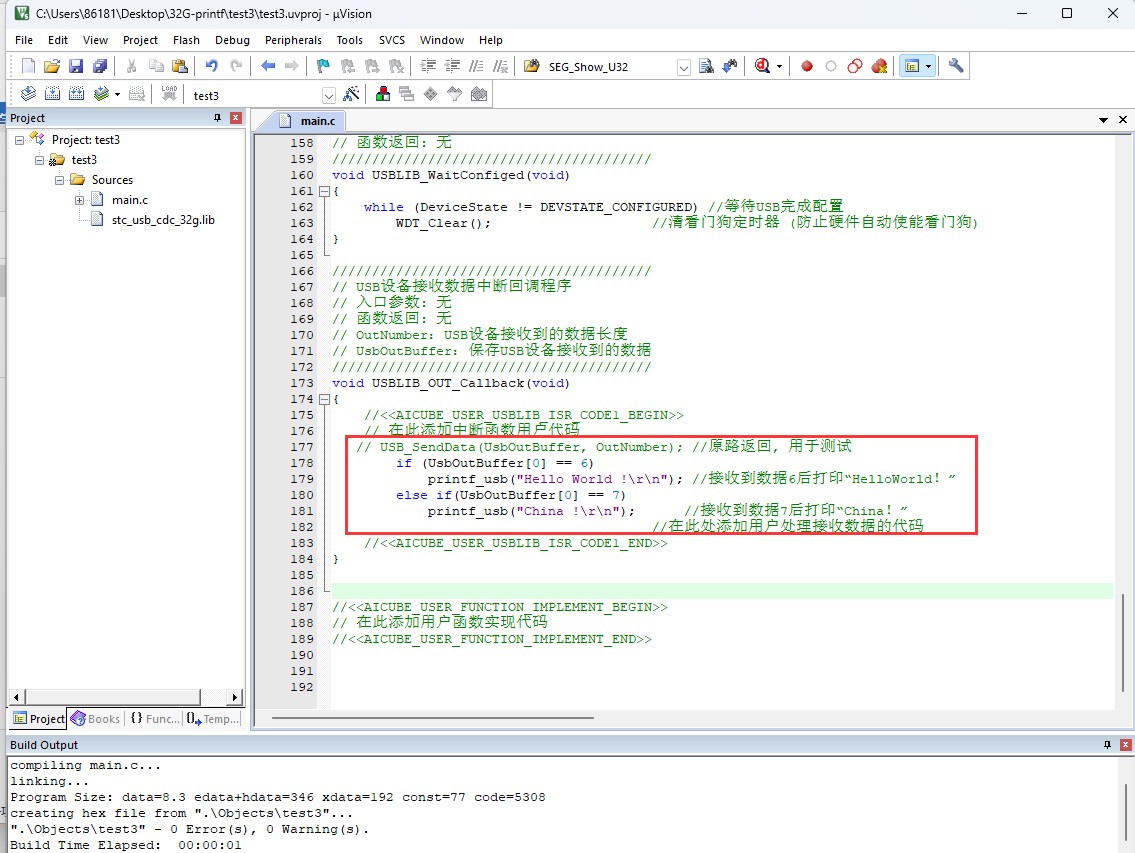
Task: Collapse the Project: test3 tree node
Action: tap(20, 140)
